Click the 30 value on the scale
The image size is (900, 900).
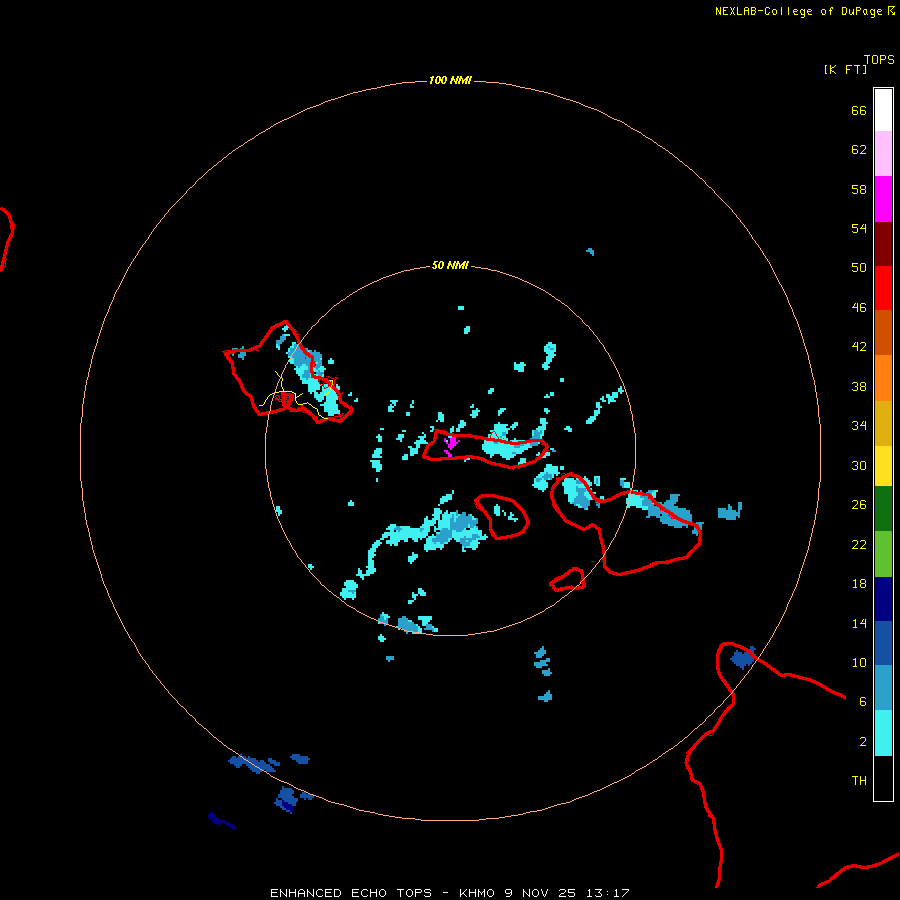point(859,465)
